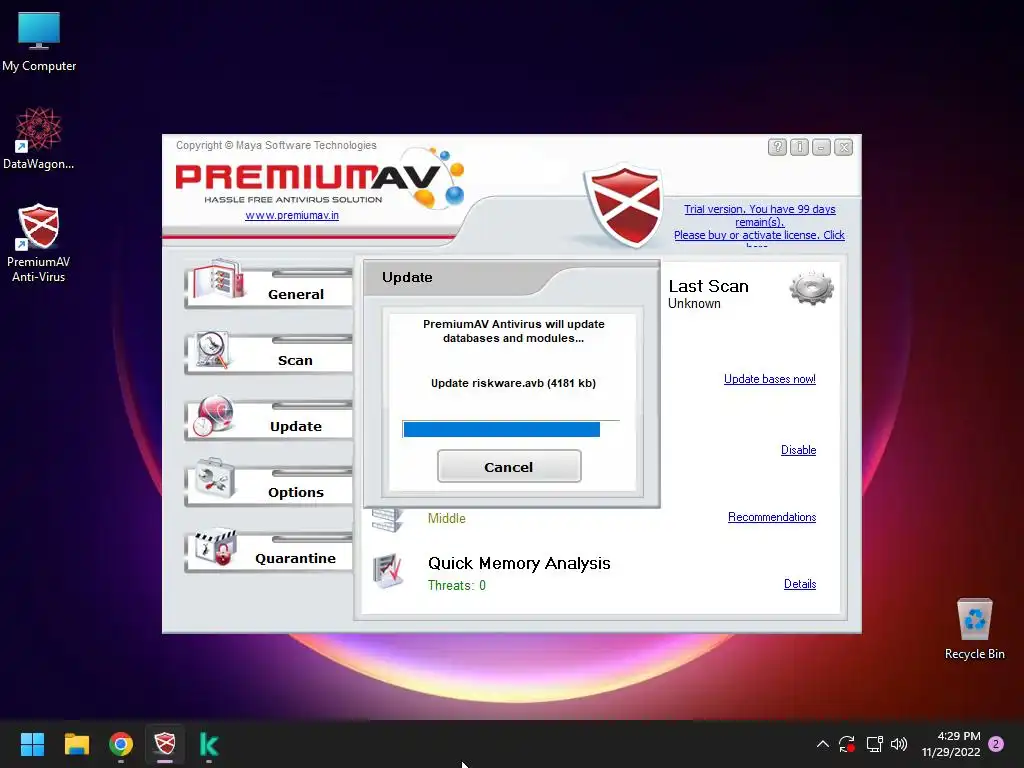Open the Update section in sidebar
1024x768 pixels.
pyautogui.click(x=269, y=419)
